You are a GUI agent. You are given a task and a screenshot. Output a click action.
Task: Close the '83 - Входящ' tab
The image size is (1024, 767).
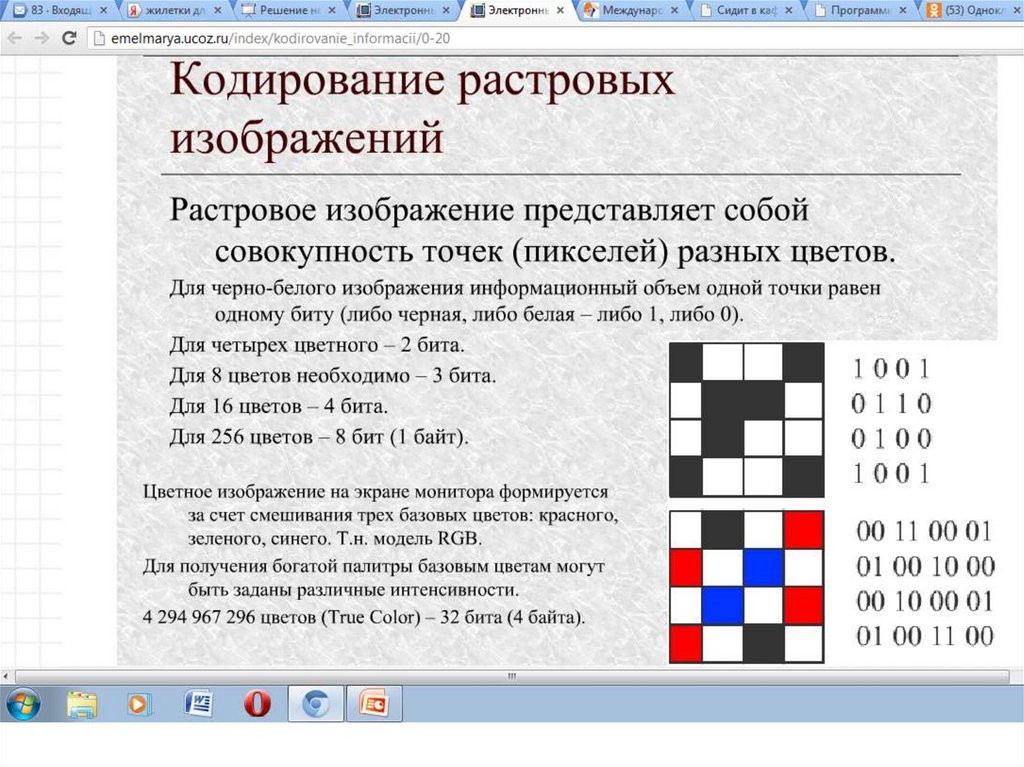click(x=103, y=10)
